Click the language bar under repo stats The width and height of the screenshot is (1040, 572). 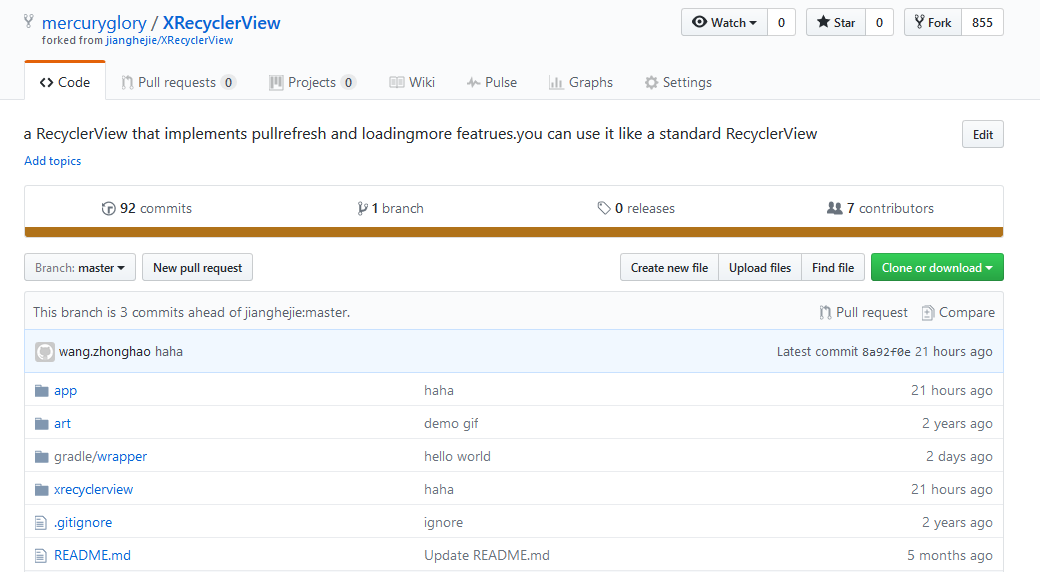click(x=514, y=232)
